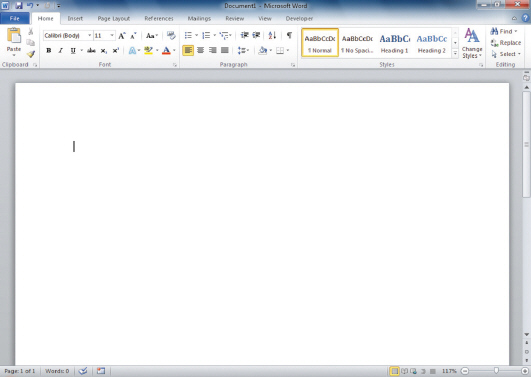Apply the Heading 1 style thumbnail
531x377 pixels.
(x=395, y=43)
